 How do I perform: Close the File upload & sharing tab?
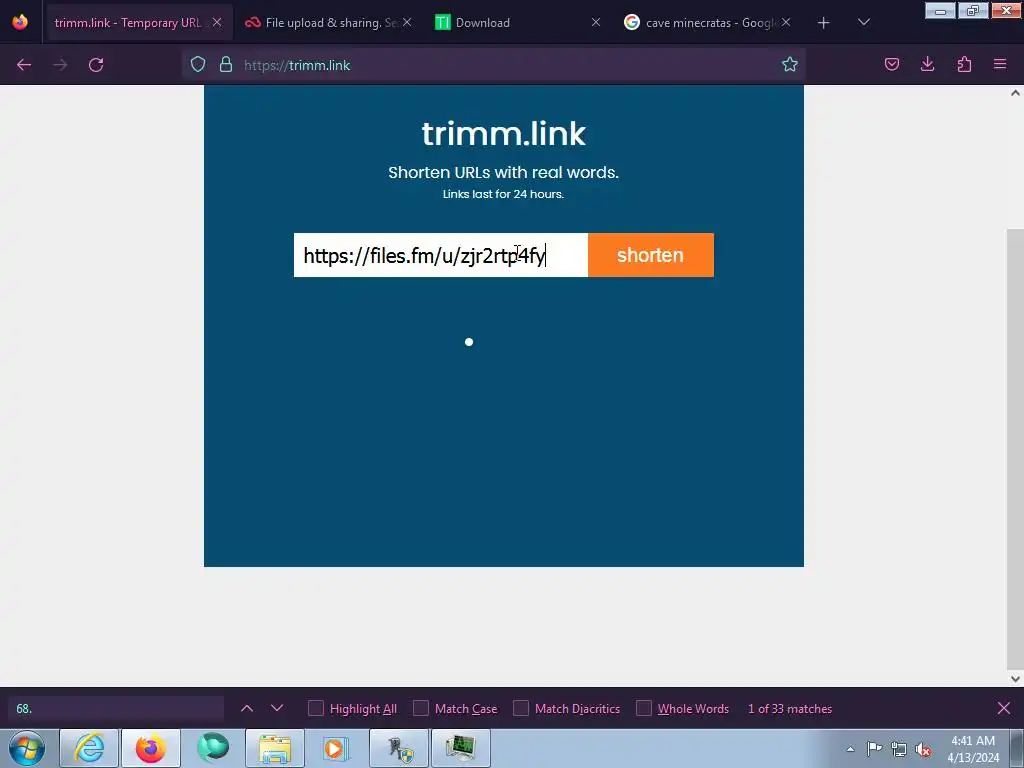coord(406,22)
